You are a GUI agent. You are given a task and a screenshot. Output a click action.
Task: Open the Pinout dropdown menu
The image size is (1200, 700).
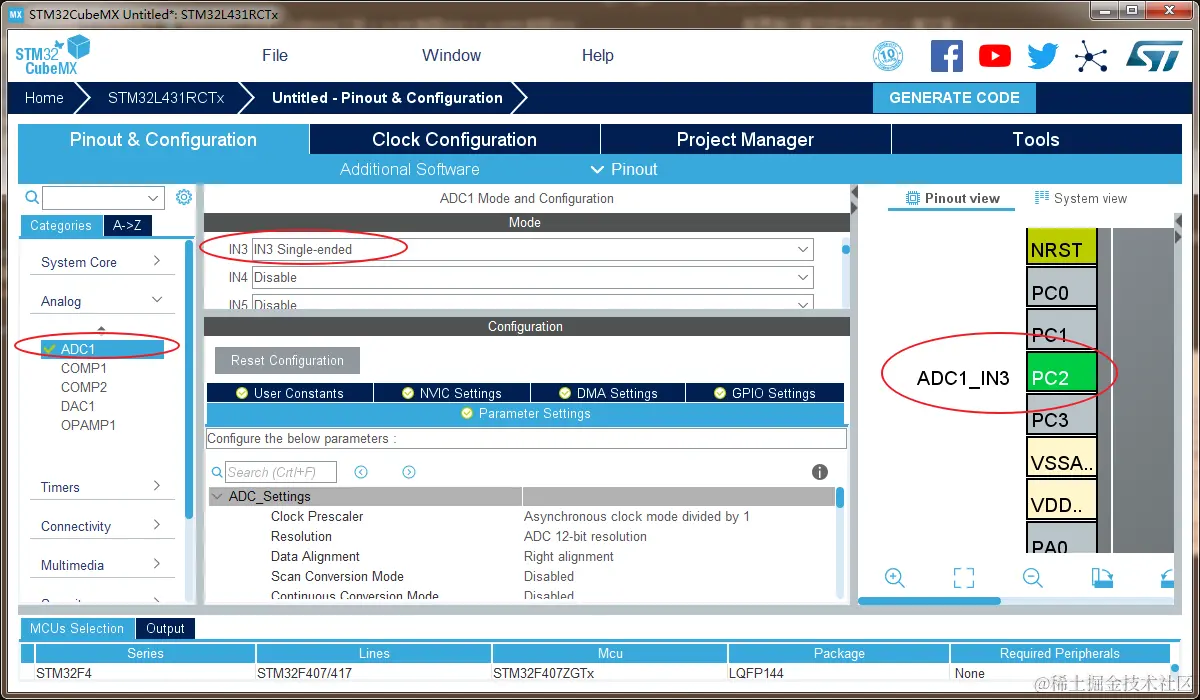[624, 169]
